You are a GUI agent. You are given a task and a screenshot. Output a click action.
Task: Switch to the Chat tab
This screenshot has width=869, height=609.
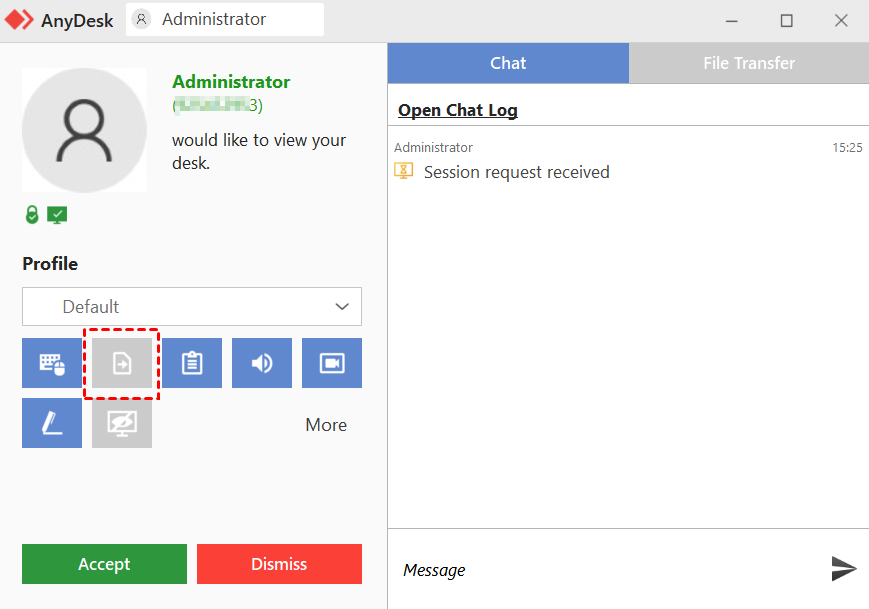508,63
